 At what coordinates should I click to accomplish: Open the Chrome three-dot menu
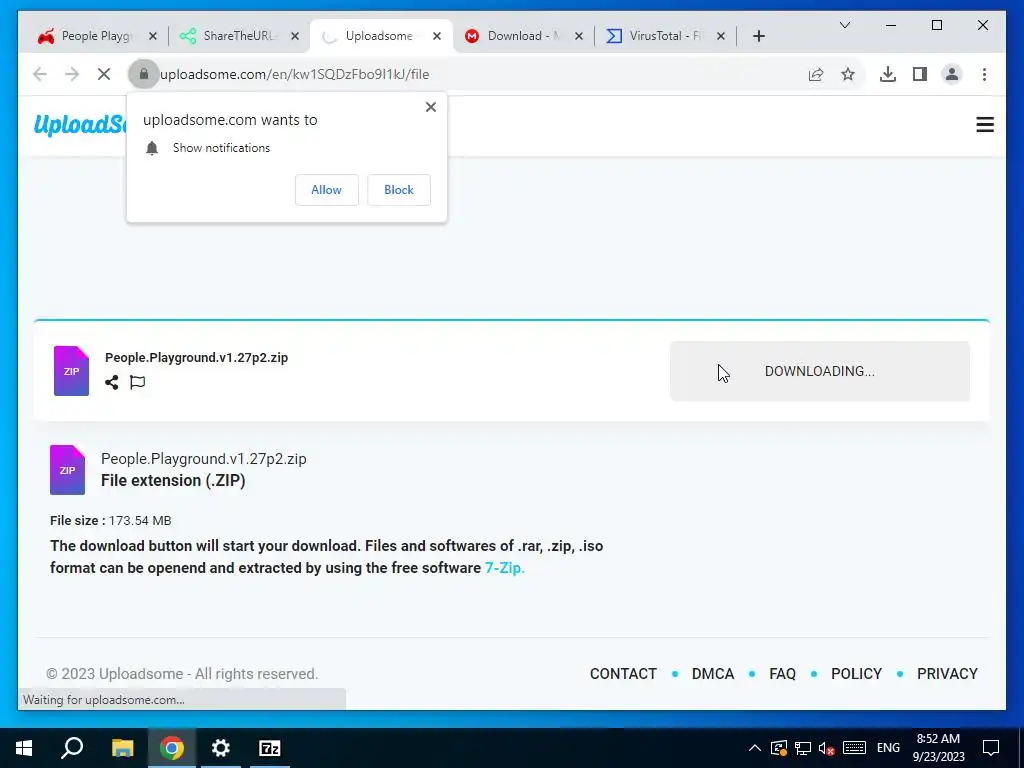pyautogui.click(x=984, y=74)
